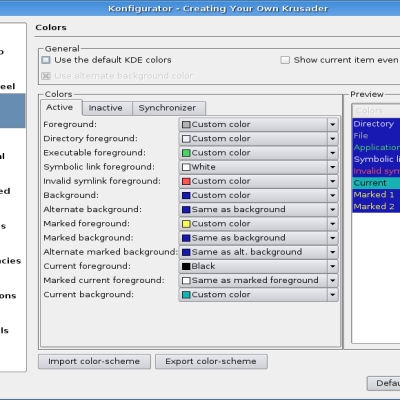
Task: Expand the Background color dropdown arrow
Action: [x=332, y=195]
